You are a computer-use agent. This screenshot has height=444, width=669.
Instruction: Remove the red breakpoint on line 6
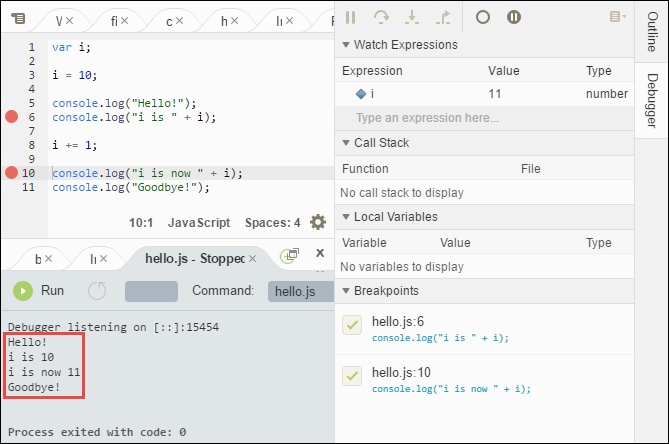point(12,117)
